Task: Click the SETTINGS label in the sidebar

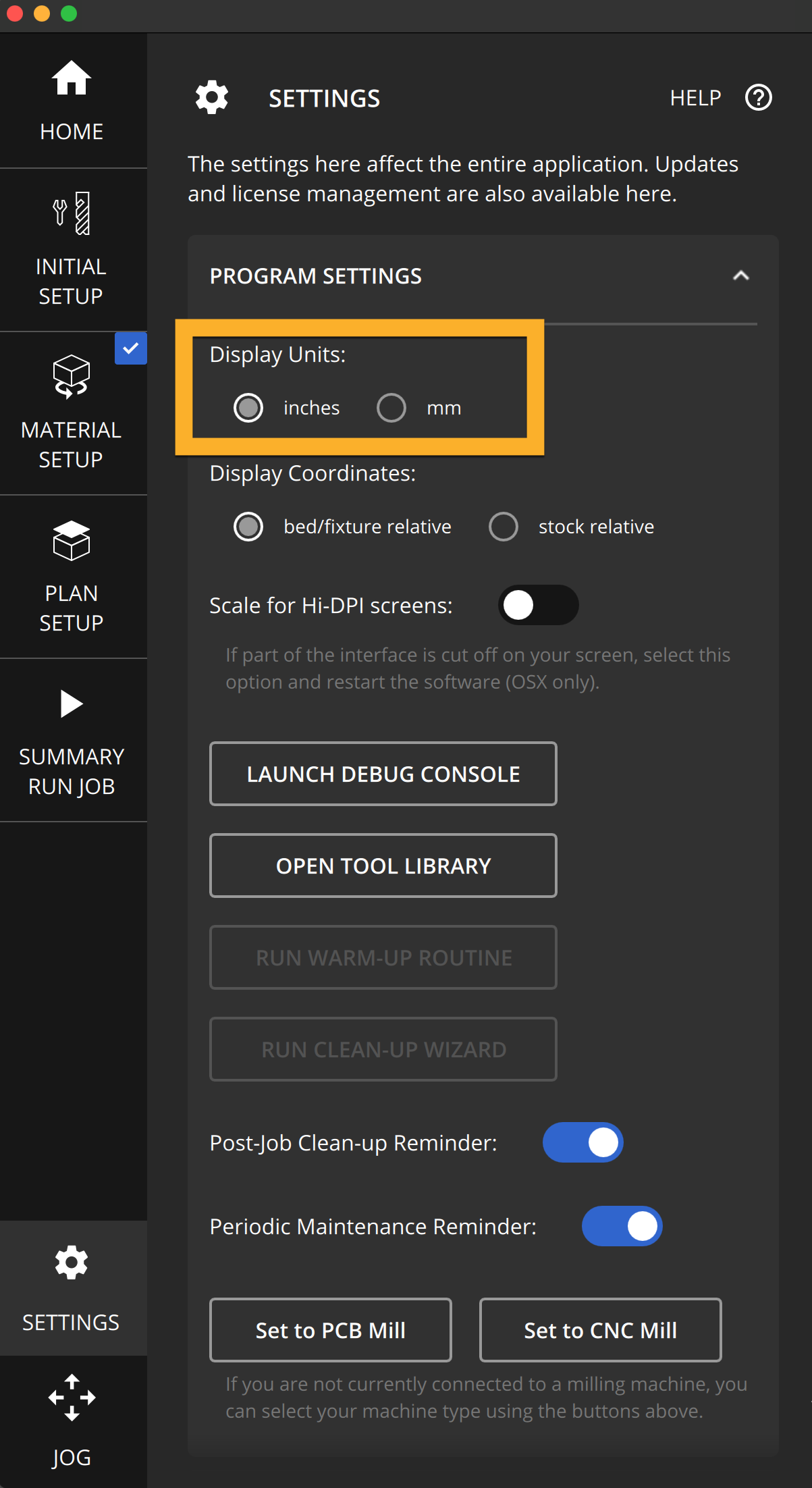Action: pyautogui.click(x=71, y=1323)
